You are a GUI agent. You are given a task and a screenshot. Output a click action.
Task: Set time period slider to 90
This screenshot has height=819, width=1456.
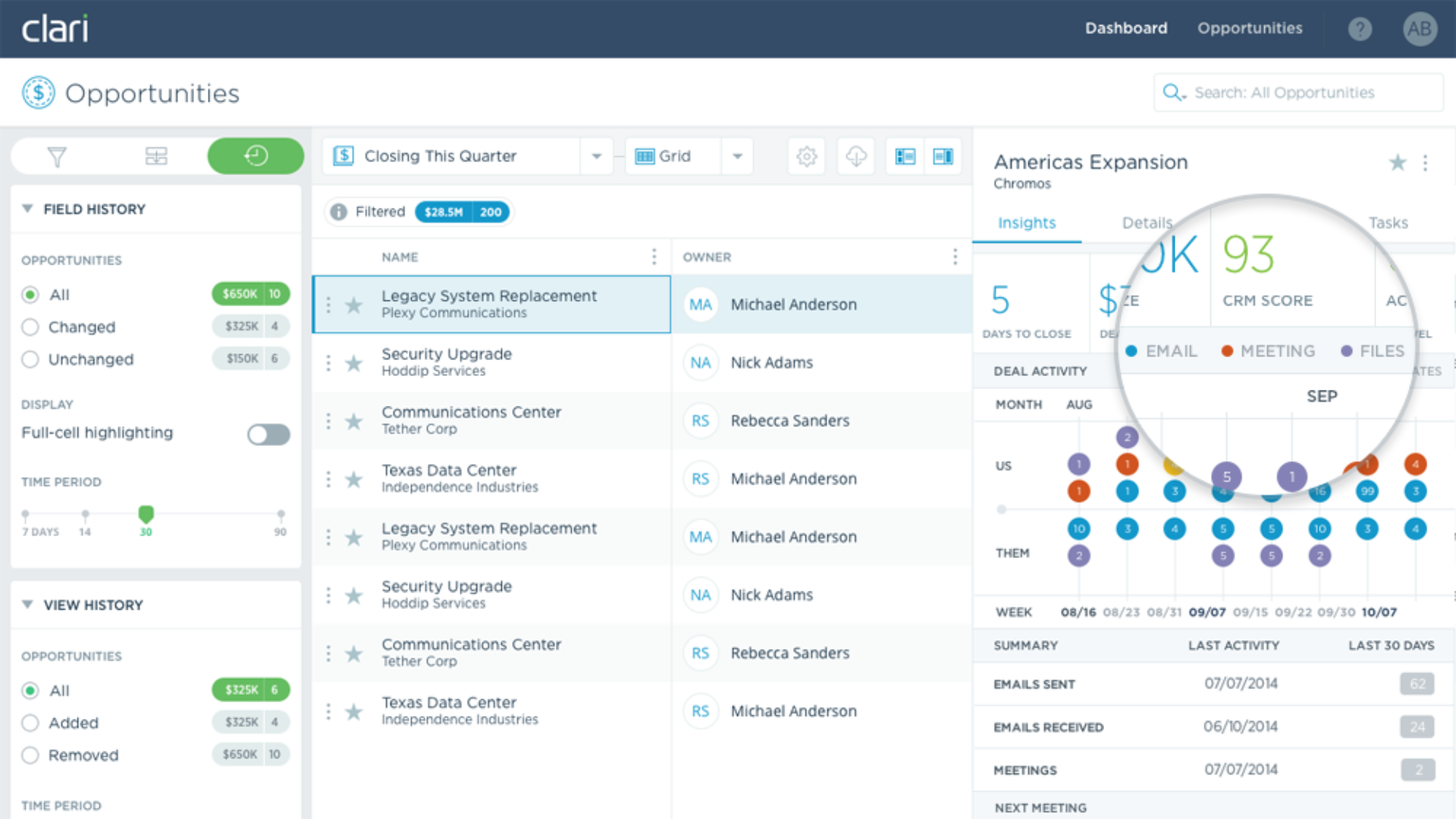(281, 516)
